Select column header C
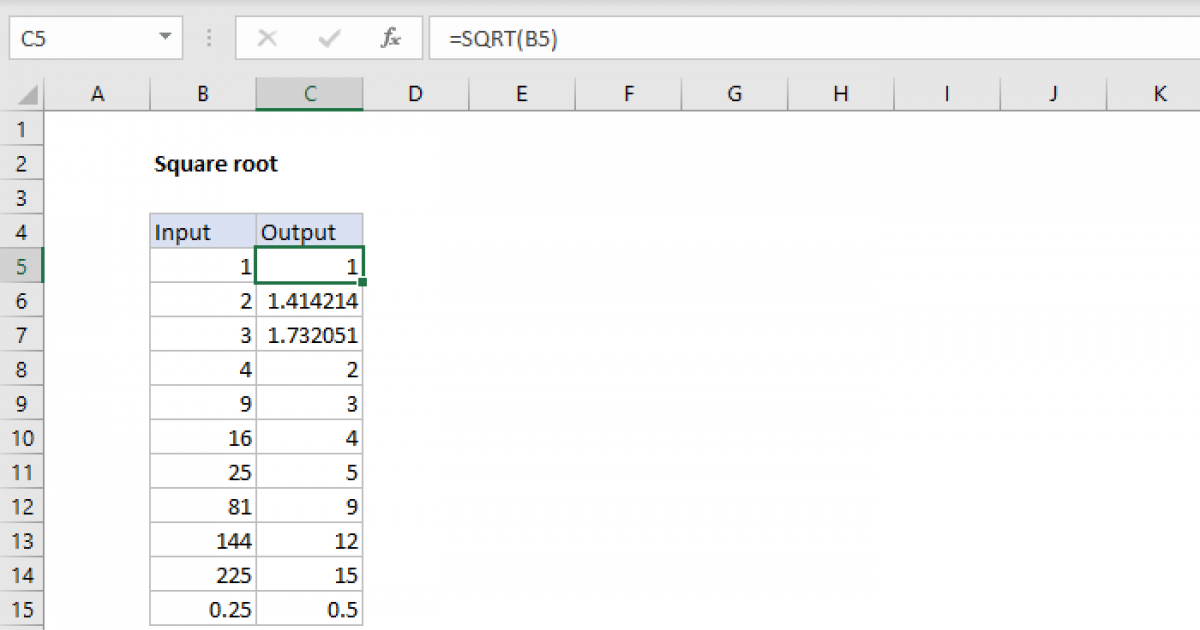Image resolution: width=1200 pixels, height=630 pixels. pyautogui.click(x=310, y=93)
